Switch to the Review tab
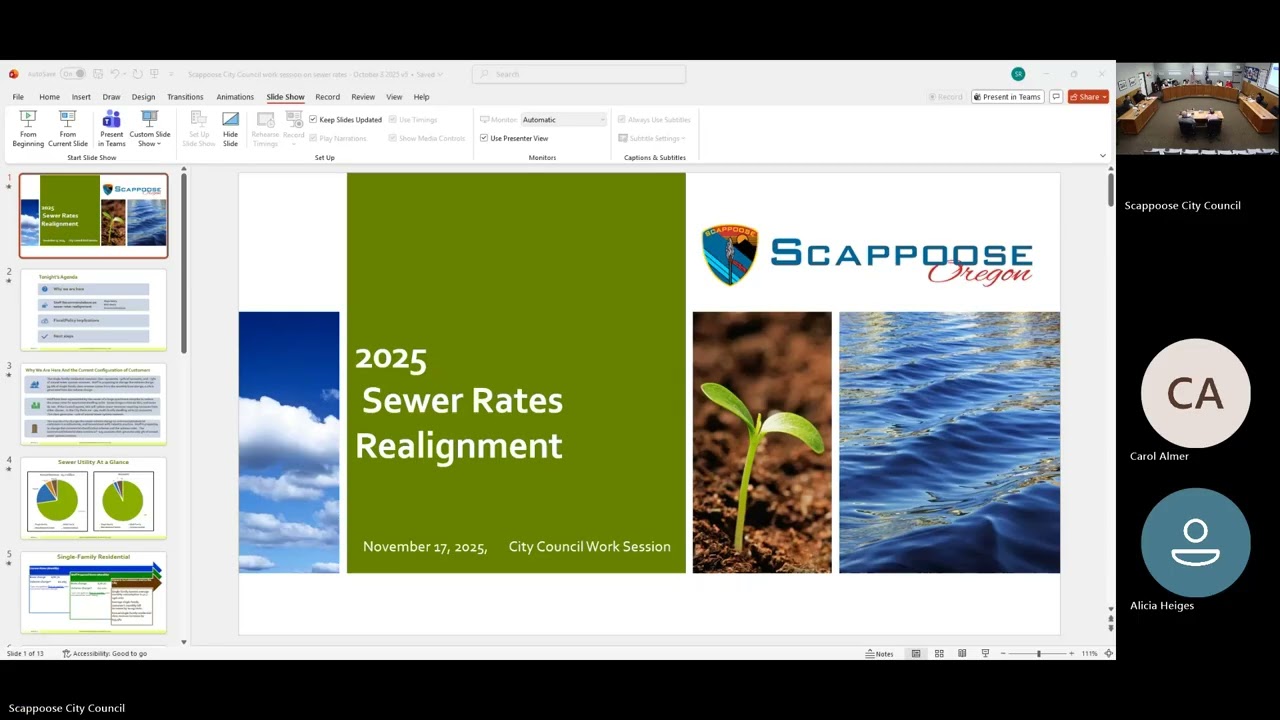The image size is (1280, 720). tap(363, 97)
